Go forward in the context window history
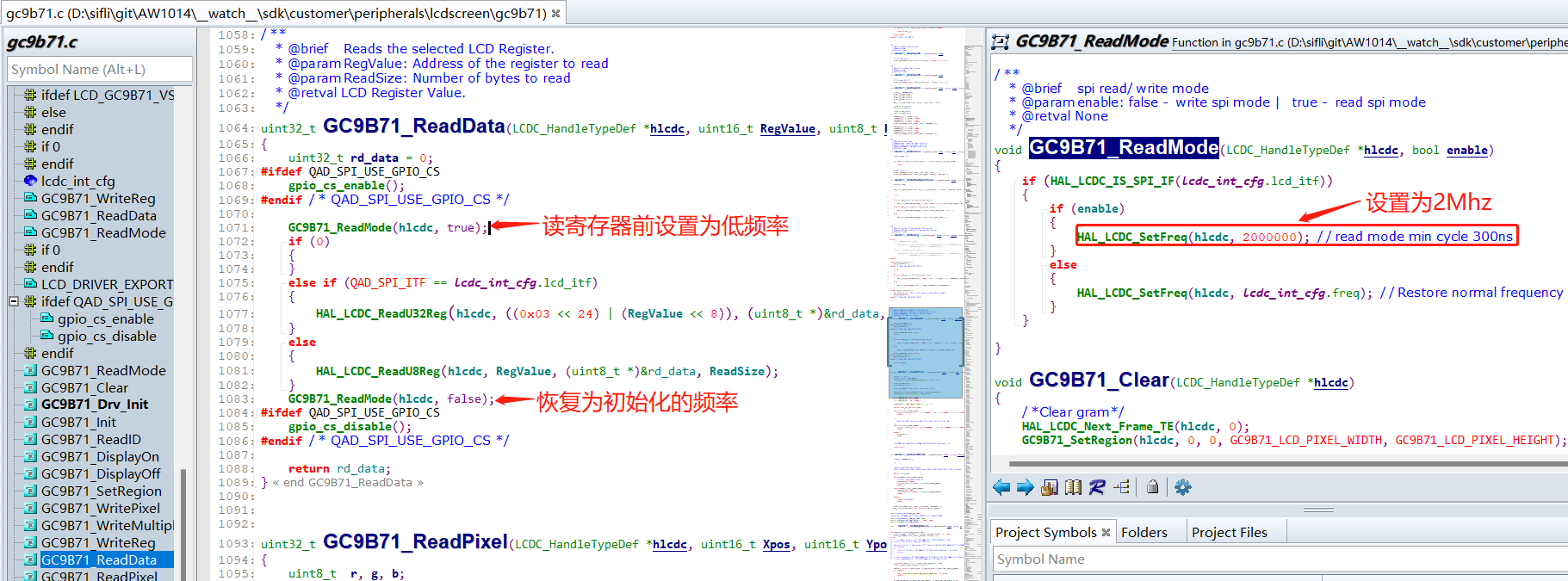Image resolution: width=1568 pixels, height=581 pixels. [x=1025, y=487]
